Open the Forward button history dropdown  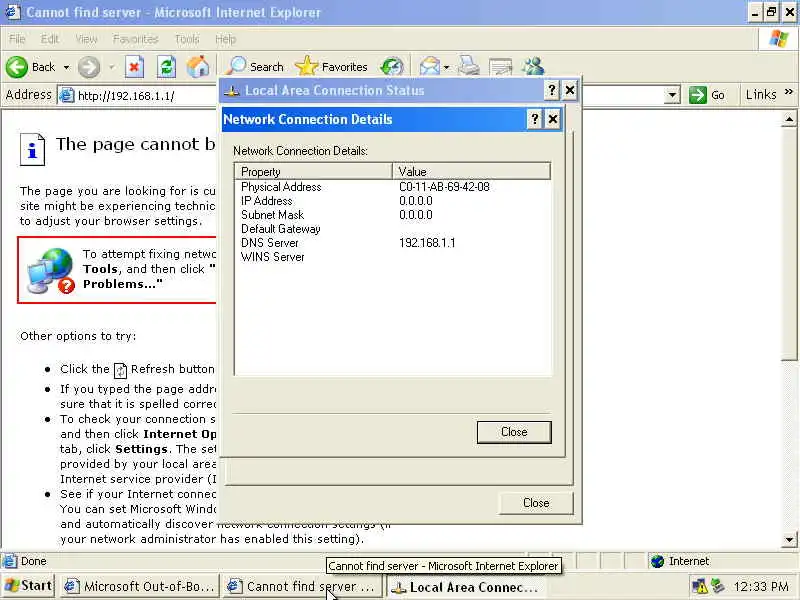click(112, 67)
